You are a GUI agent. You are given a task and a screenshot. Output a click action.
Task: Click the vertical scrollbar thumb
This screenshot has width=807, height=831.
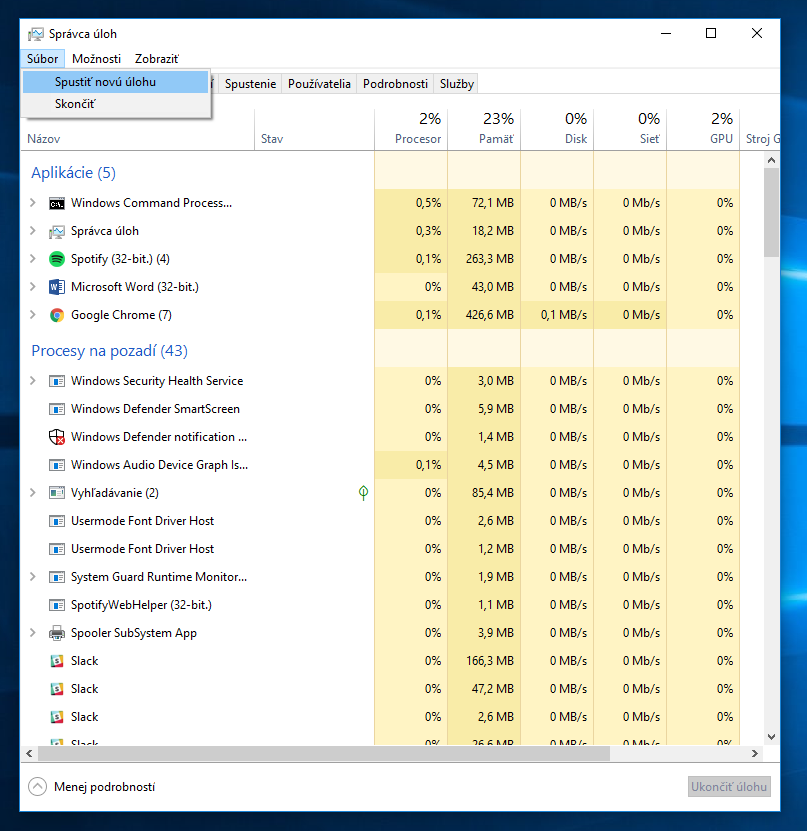pos(771,213)
